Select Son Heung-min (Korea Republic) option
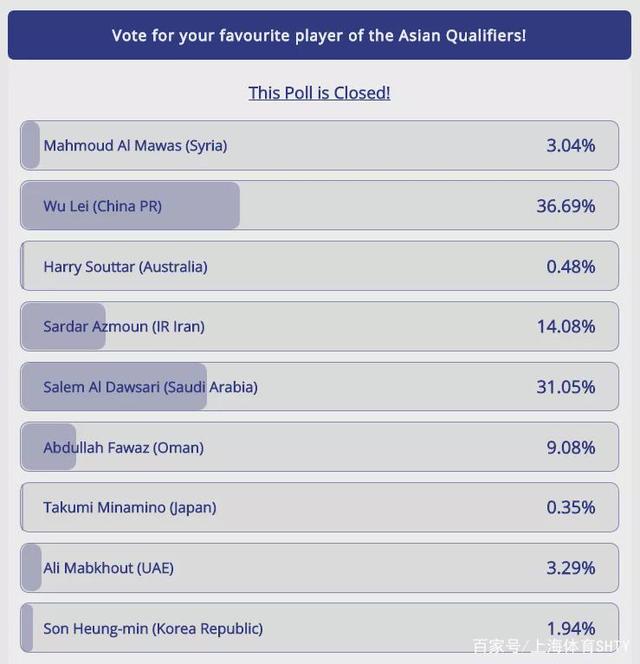 (153, 629)
